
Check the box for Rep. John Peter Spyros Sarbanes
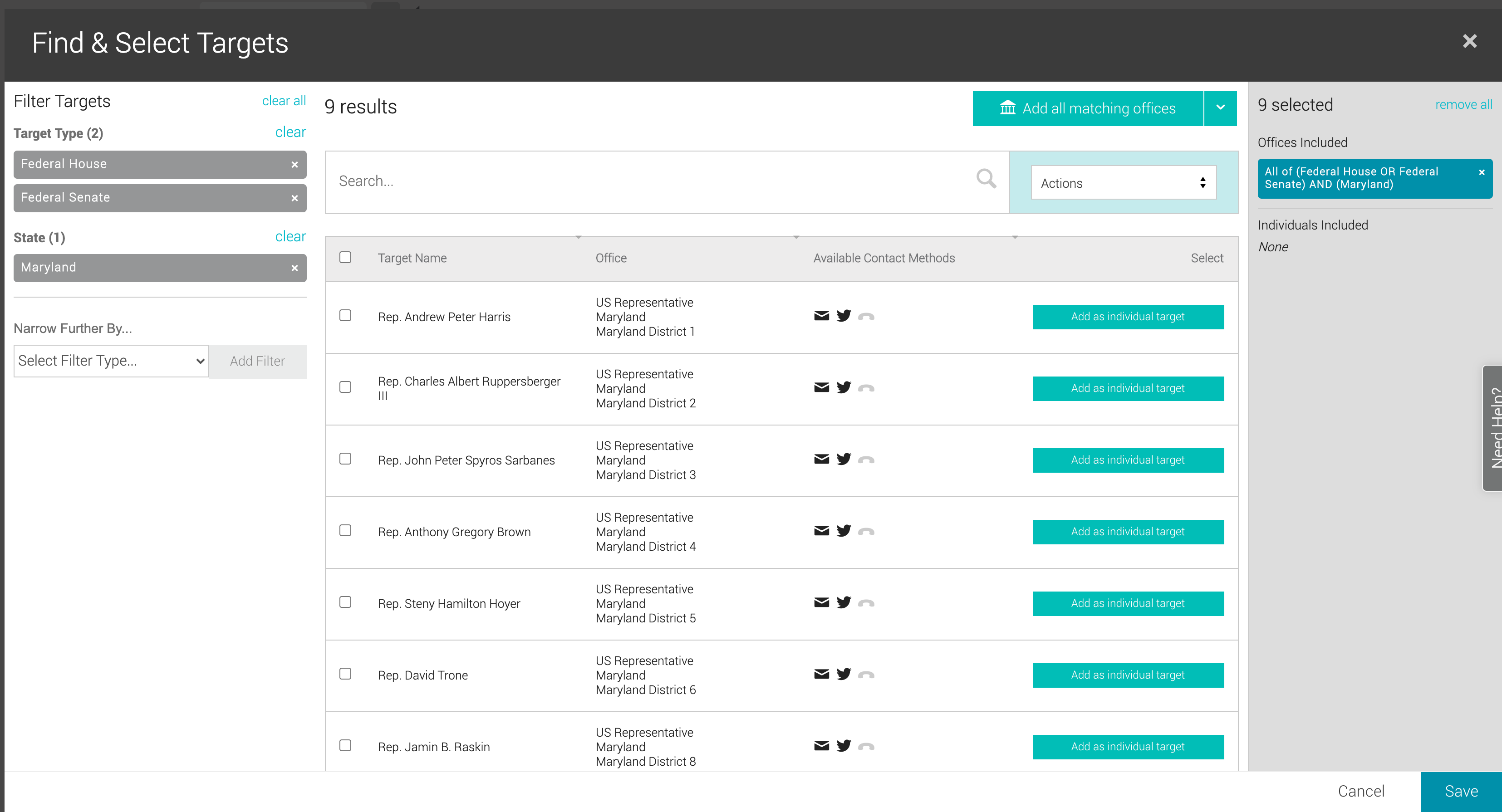pyautogui.click(x=345, y=459)
